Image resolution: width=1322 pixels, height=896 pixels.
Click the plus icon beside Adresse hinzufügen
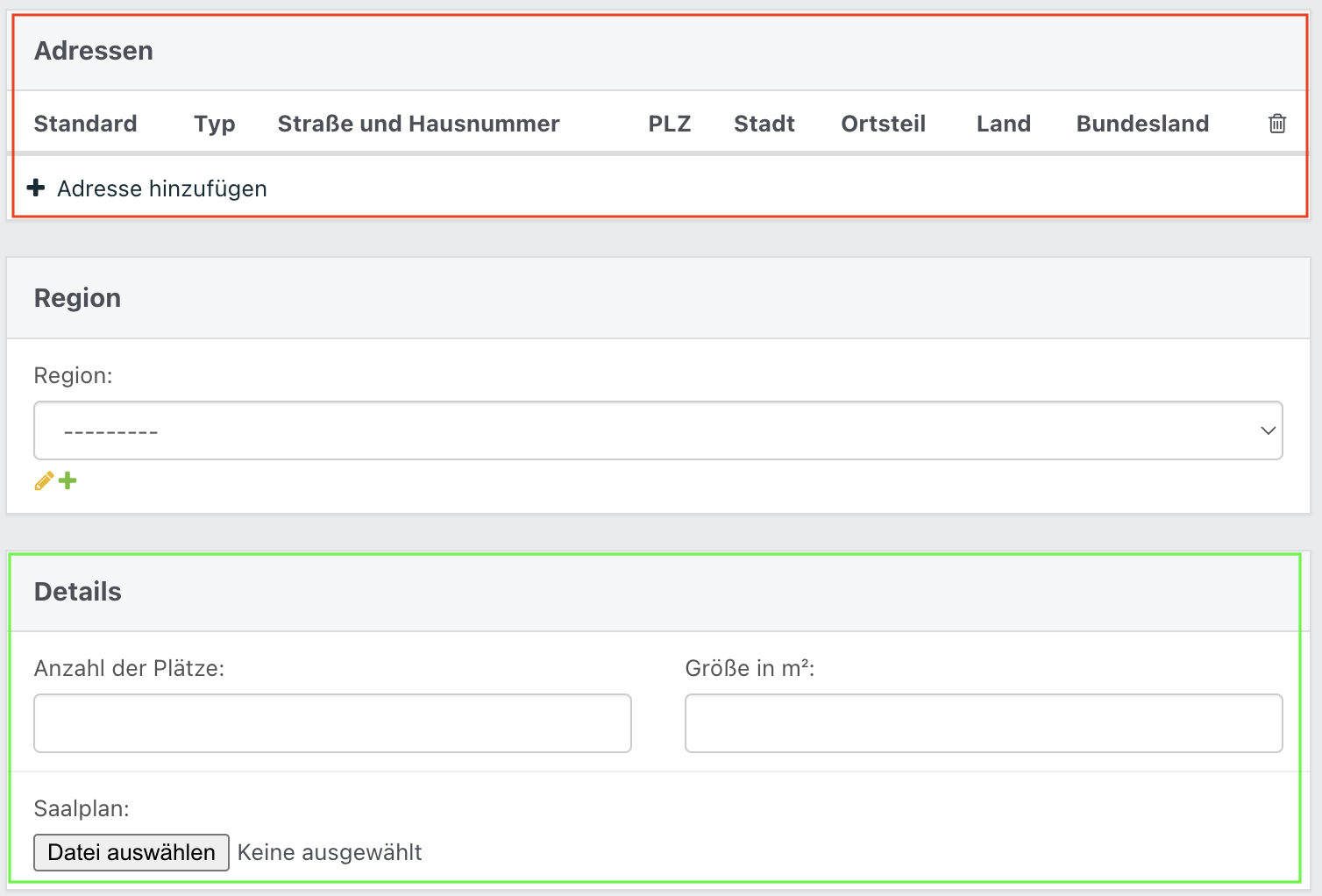click(x=36, y=188)
